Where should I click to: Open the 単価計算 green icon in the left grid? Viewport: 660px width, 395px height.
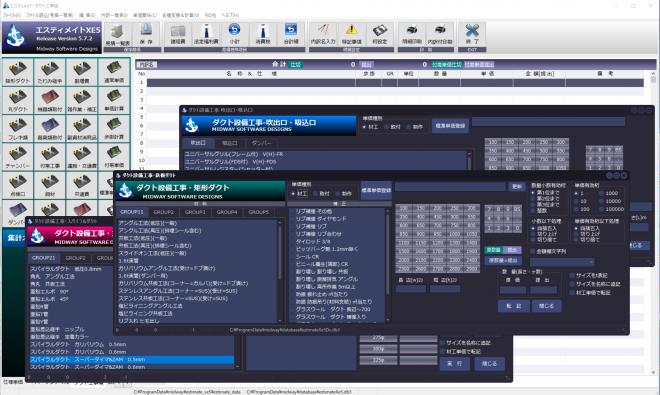[114, 100]
